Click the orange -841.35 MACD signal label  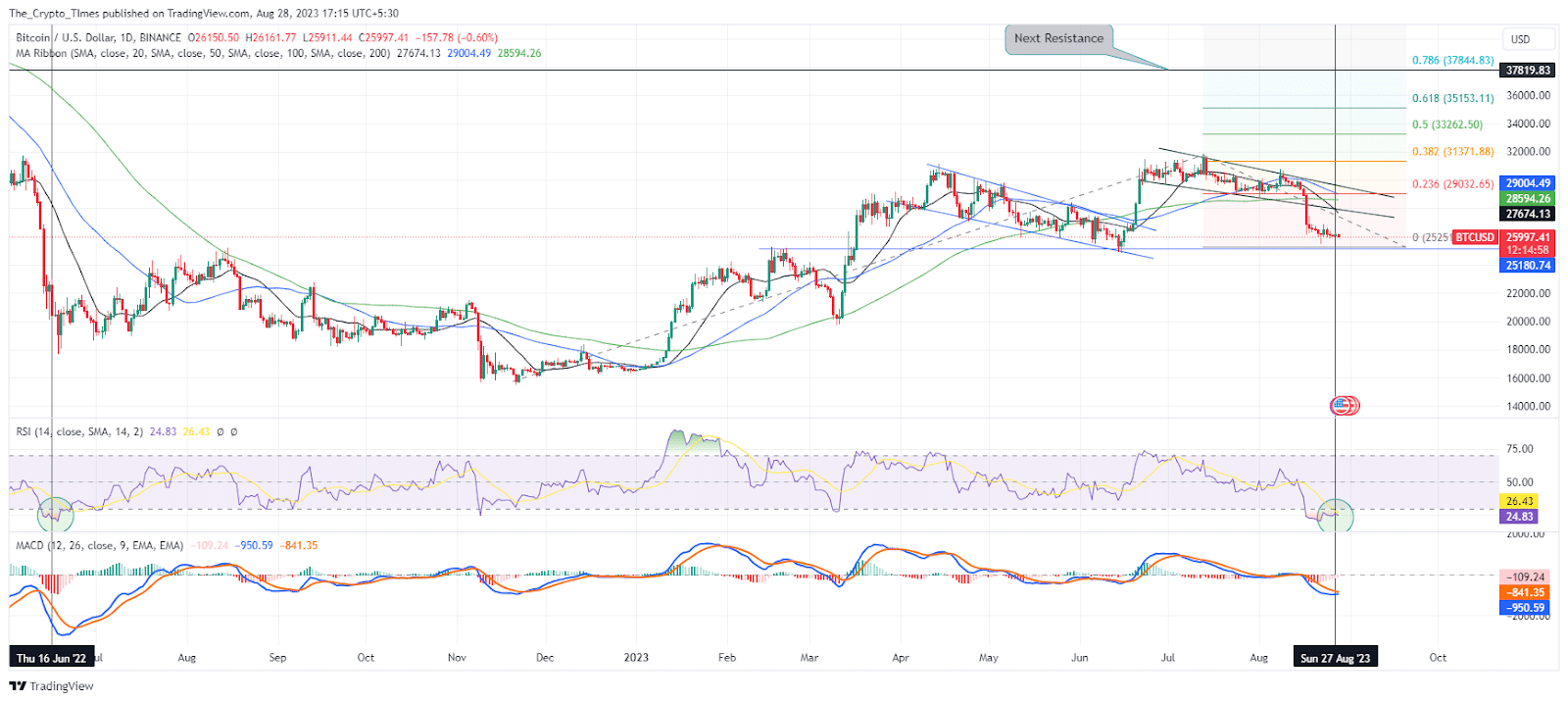pos(1526,592)
